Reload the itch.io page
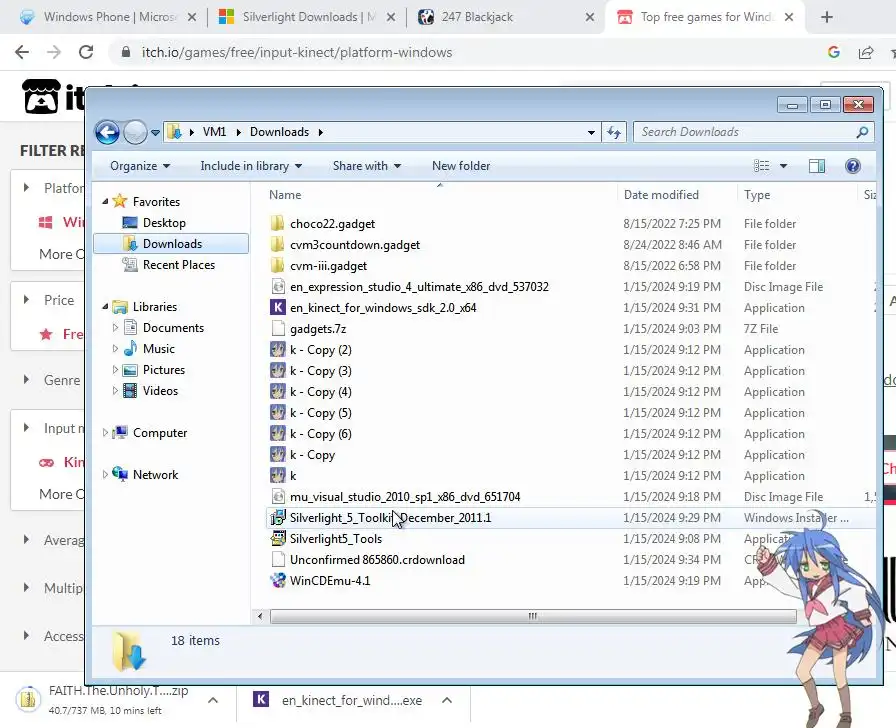896x728 pixels. pyautogui.click(x=86, y=52)
